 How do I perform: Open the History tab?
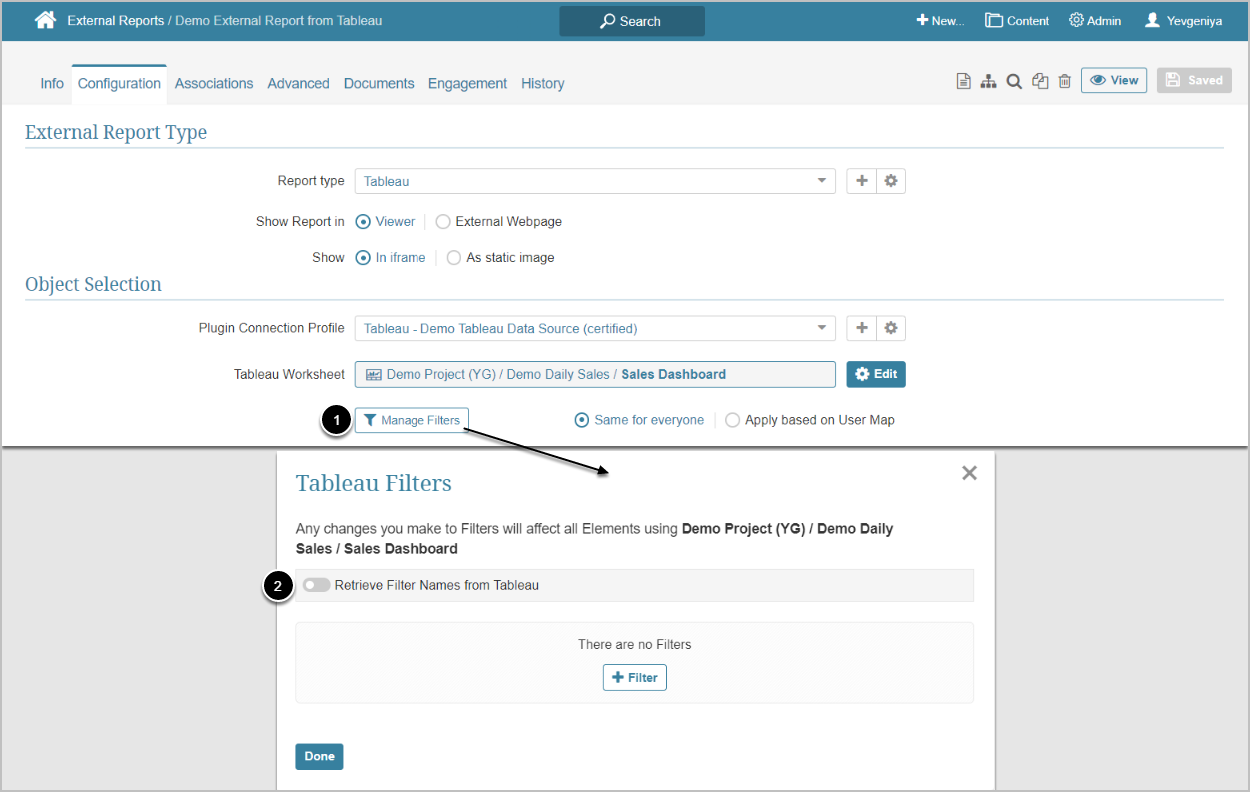pos(543,84)
